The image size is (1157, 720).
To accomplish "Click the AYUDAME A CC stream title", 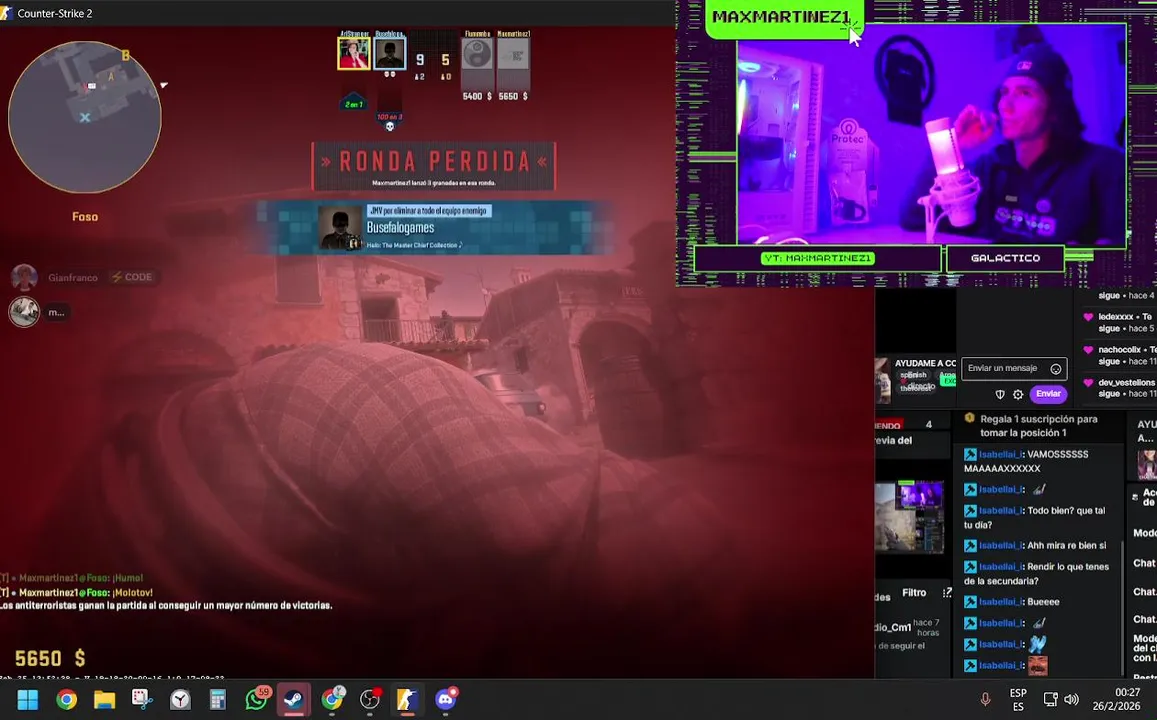I will point(925,363).
